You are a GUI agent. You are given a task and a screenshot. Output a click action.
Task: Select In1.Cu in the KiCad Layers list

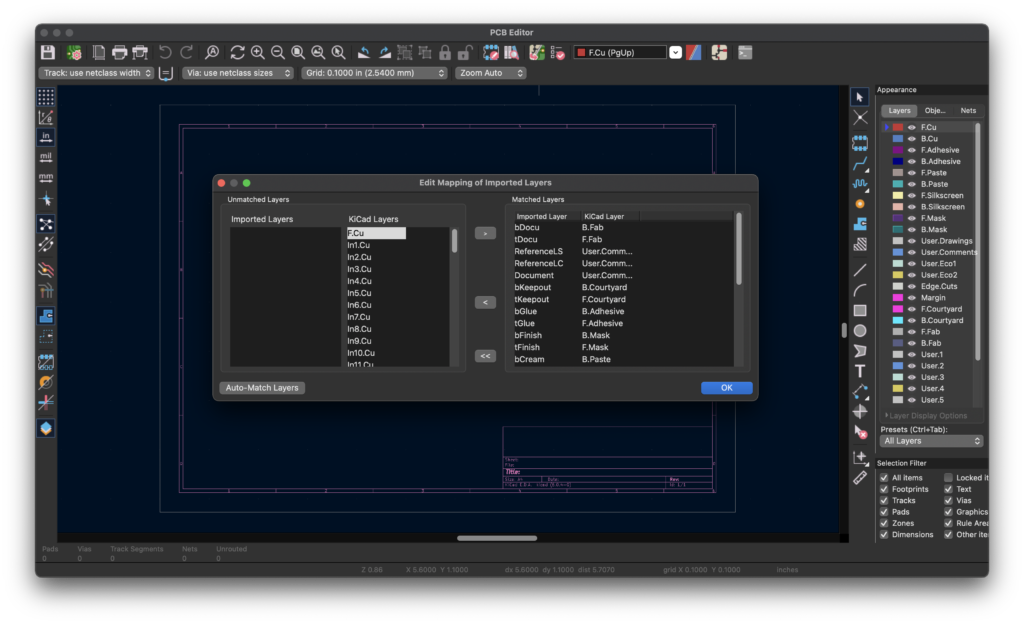tap(359, 245)
